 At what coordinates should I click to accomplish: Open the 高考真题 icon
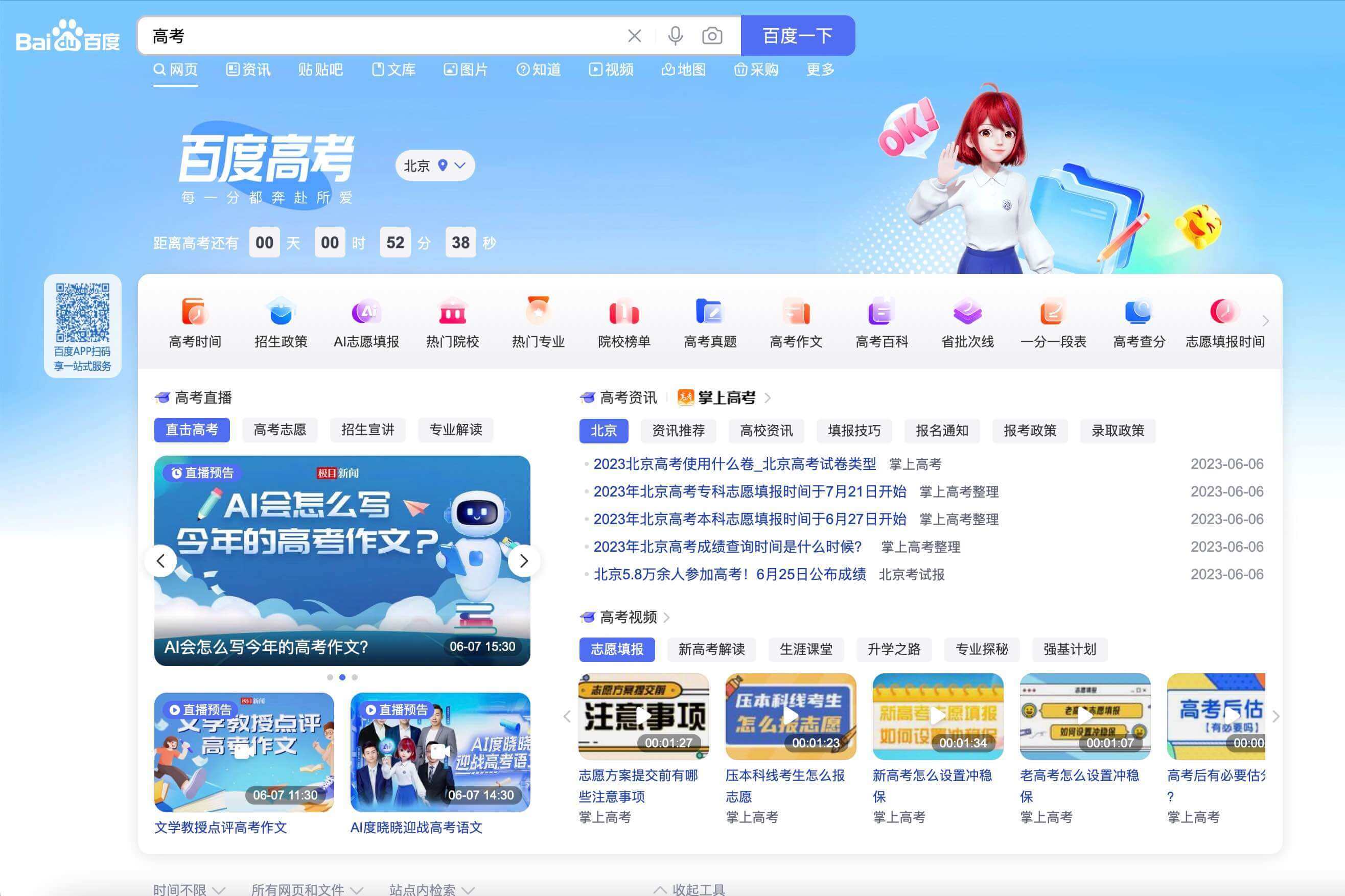click(710, 323)
